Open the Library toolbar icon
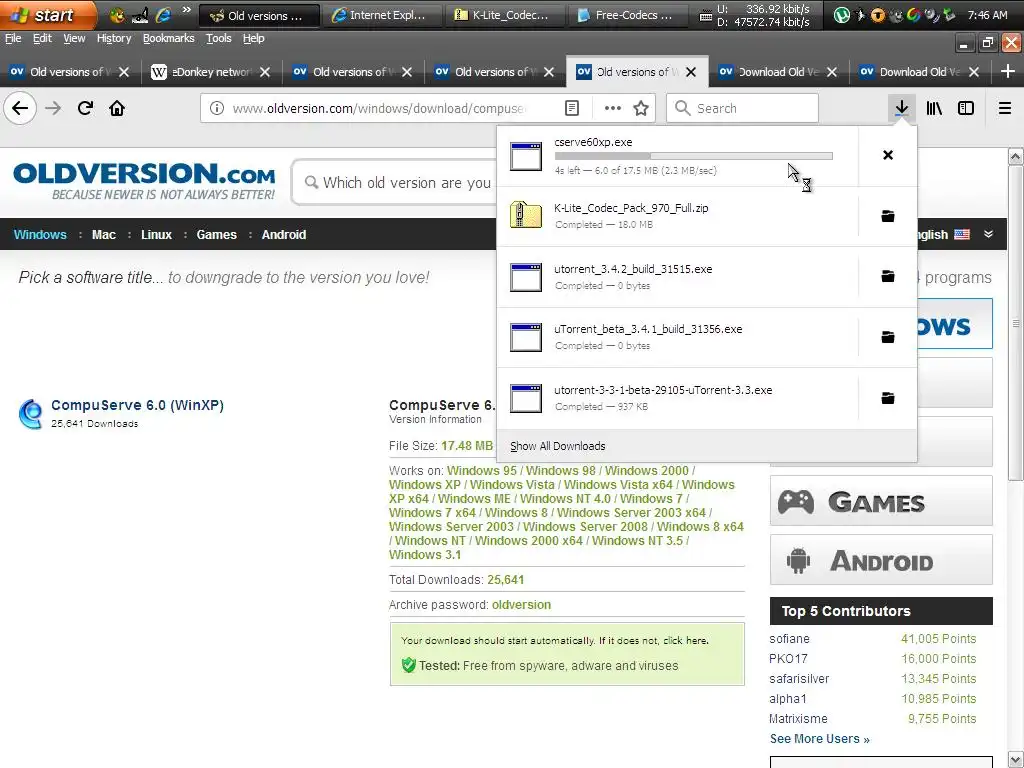 point(934,108)
